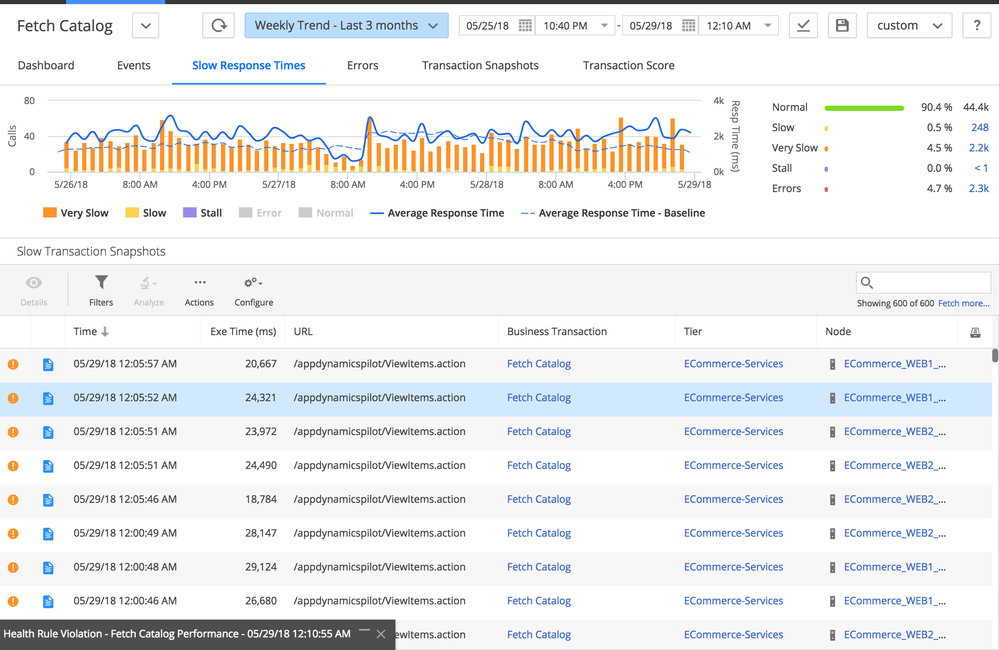Sort by the Business Transaction column header
This screenshot has height=650, width=999.
pyautogui.click(x=557, y=331)
